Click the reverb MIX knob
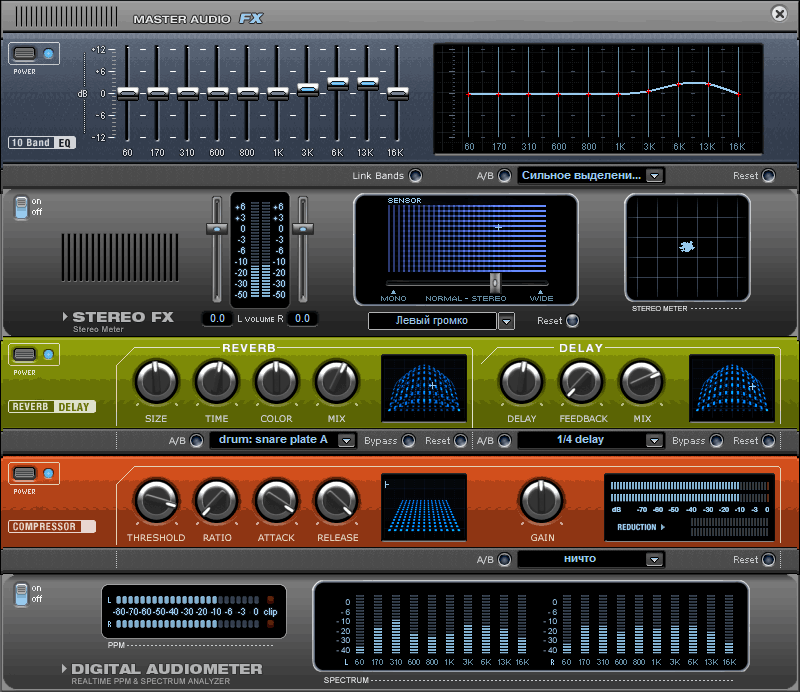The image size is (800, 692). click(336, 382)
